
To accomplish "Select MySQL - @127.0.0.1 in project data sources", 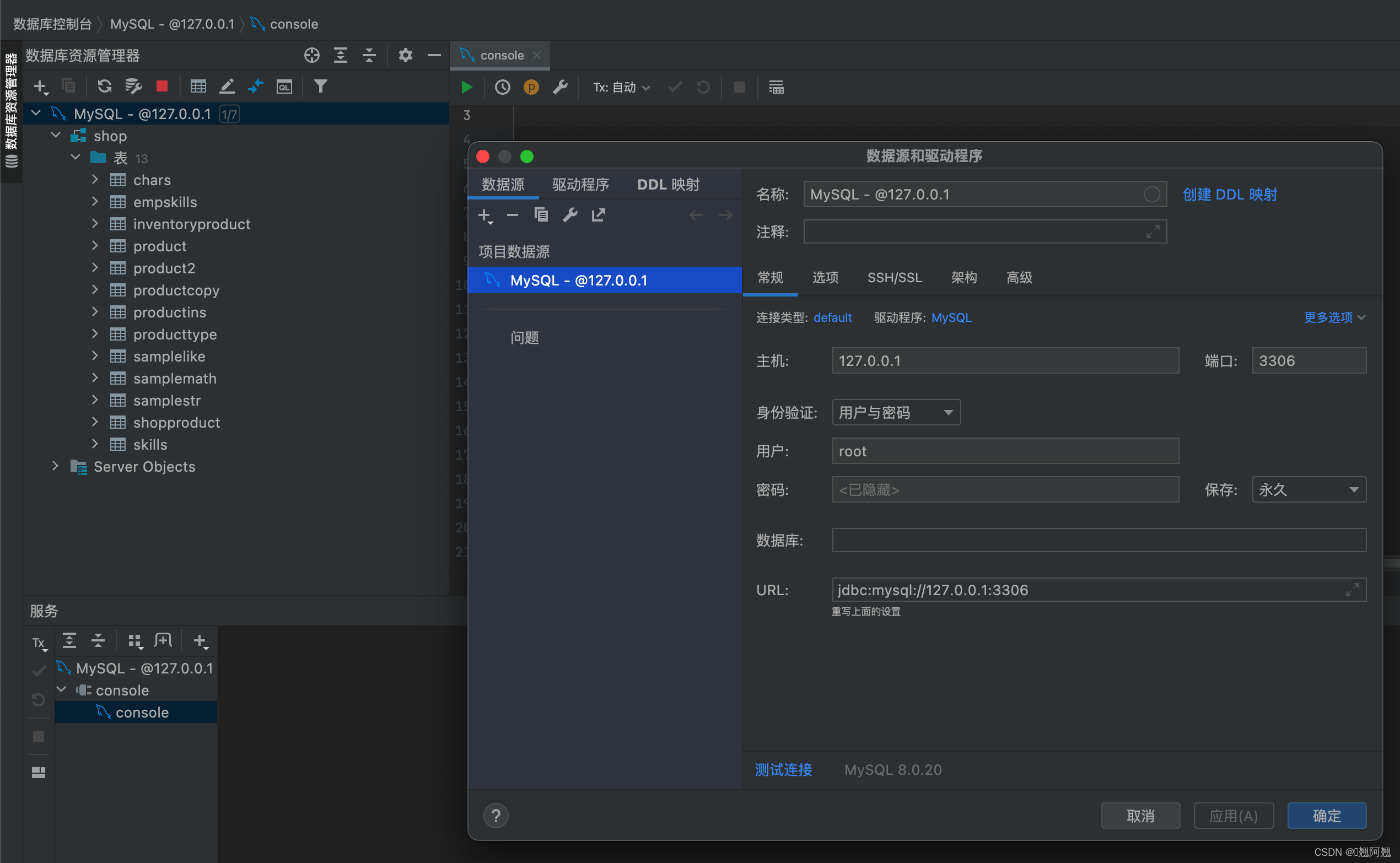I will click(605, 281).
